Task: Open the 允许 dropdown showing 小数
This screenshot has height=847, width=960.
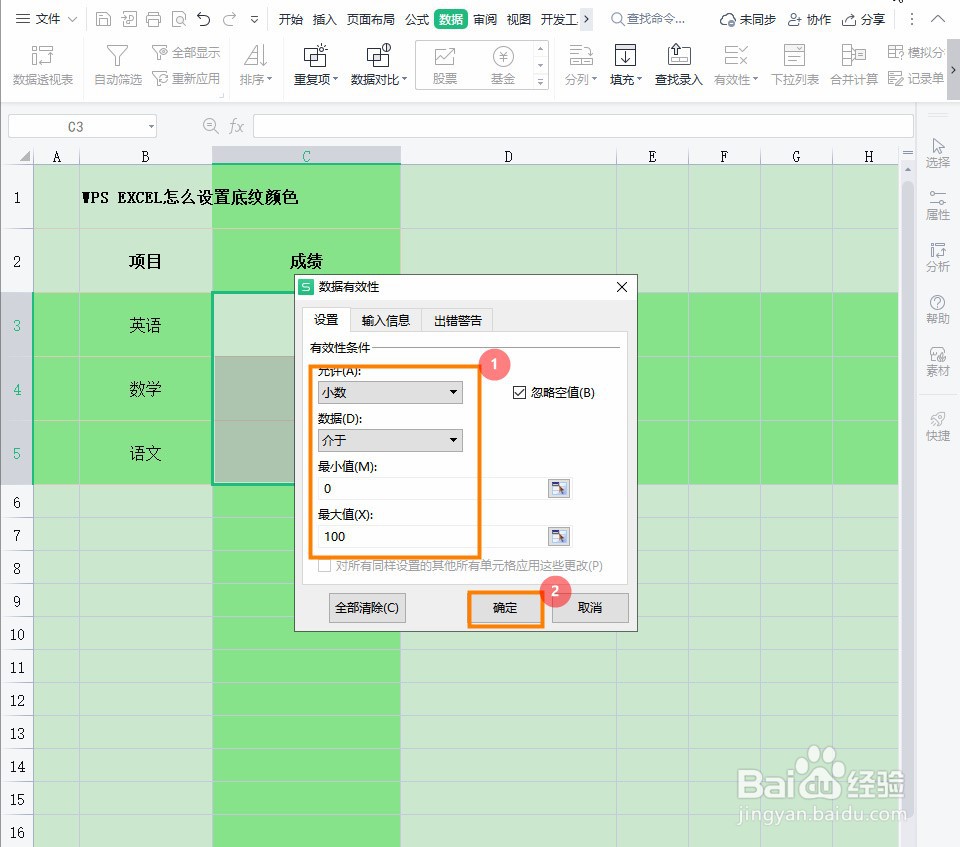Action: click(390, 392)
